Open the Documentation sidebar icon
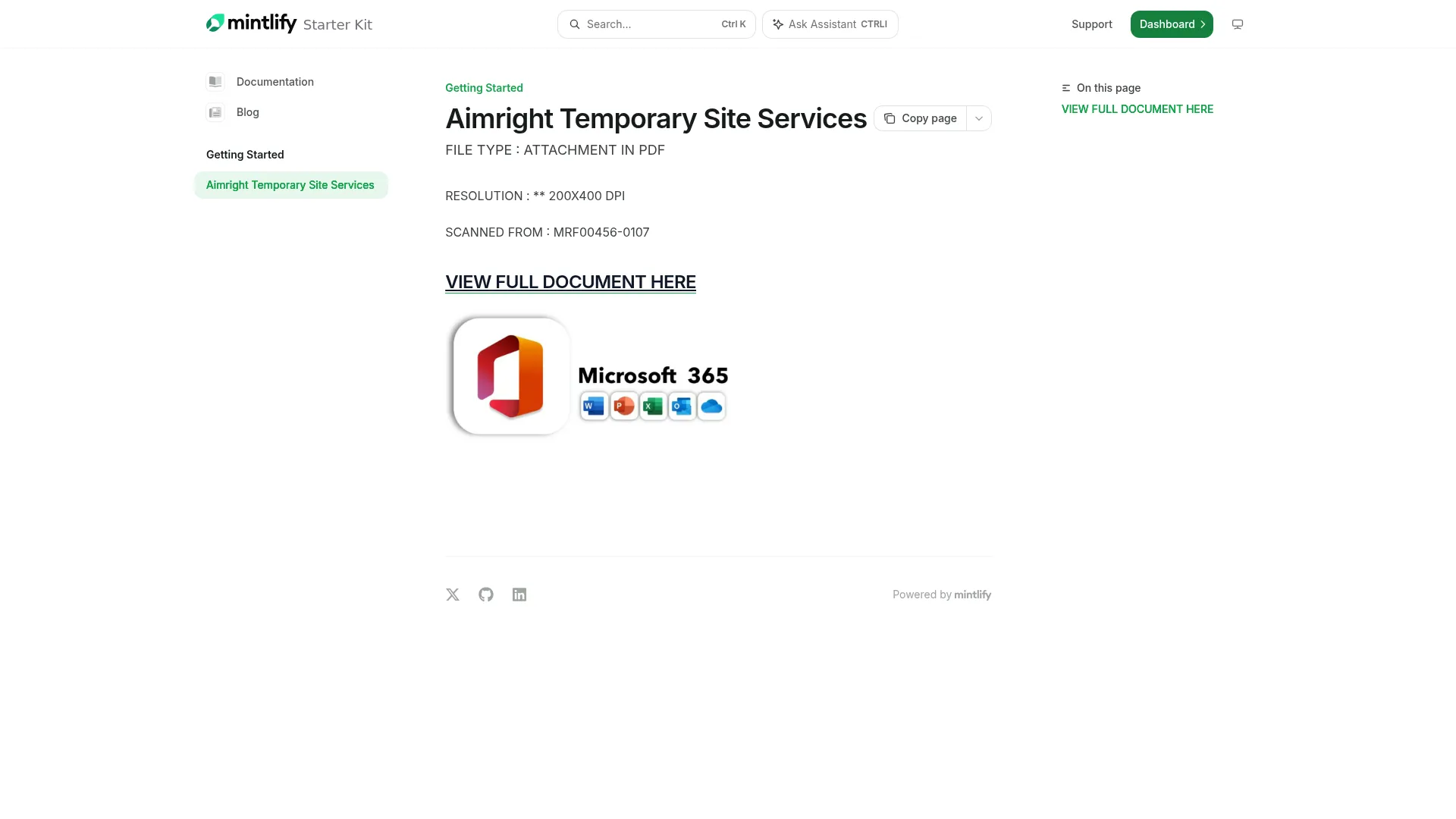The width and height of the screenshot is (1456, 819). pos(215,82)
